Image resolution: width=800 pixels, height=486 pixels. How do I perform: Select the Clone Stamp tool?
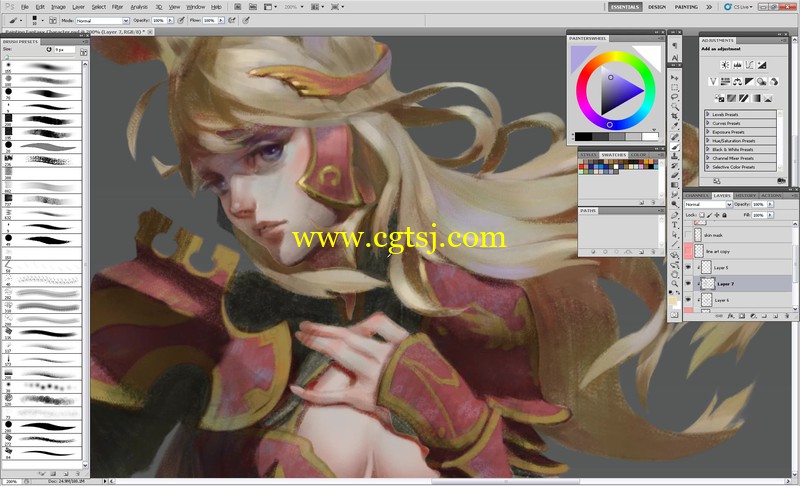point(674,157)
